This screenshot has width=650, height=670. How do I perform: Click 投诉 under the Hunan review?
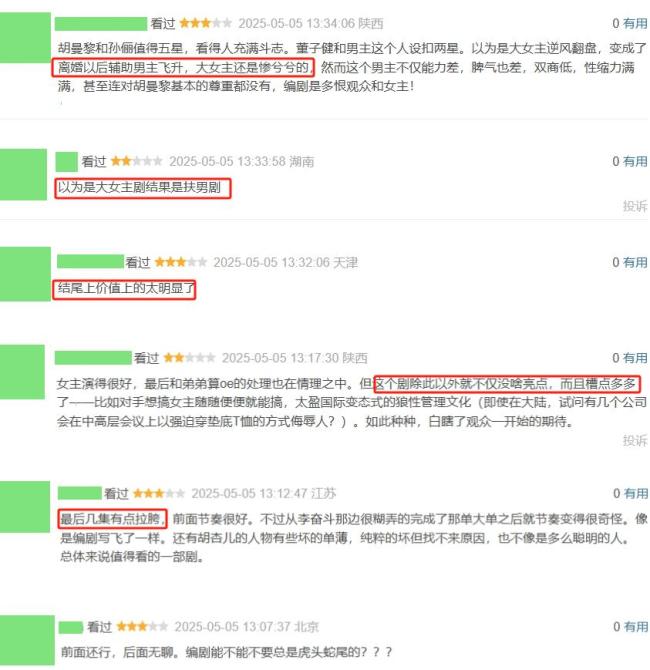(635, 206)
